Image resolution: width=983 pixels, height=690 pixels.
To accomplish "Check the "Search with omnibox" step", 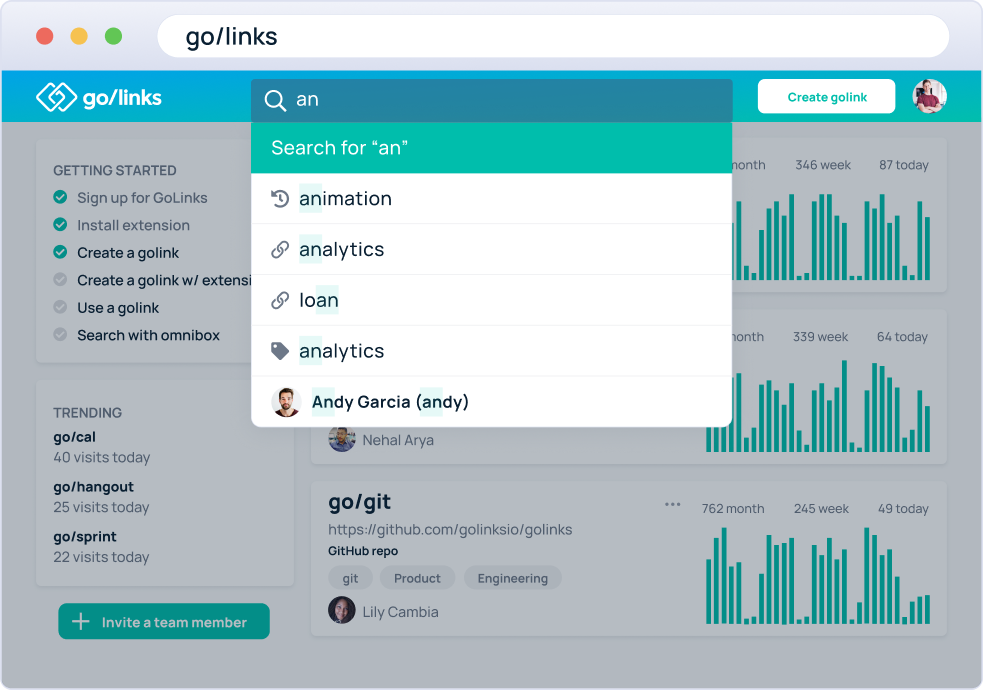I will tap(59, 335).
